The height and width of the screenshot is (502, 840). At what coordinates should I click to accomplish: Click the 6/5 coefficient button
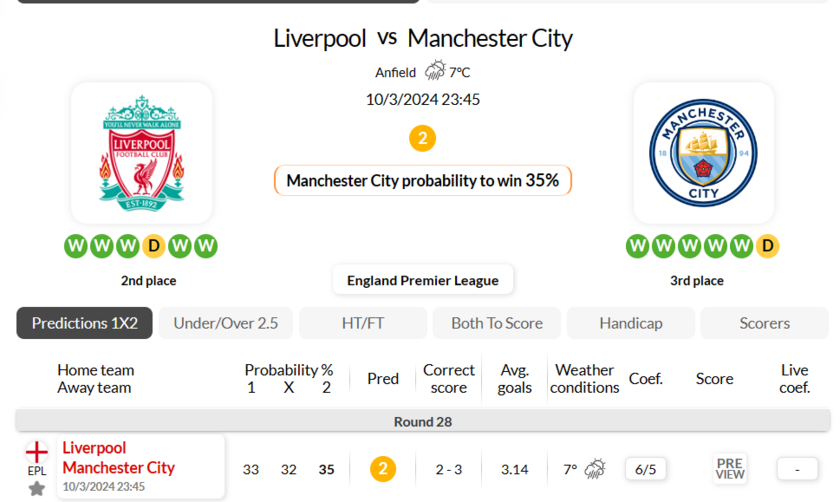click(646, 469)
